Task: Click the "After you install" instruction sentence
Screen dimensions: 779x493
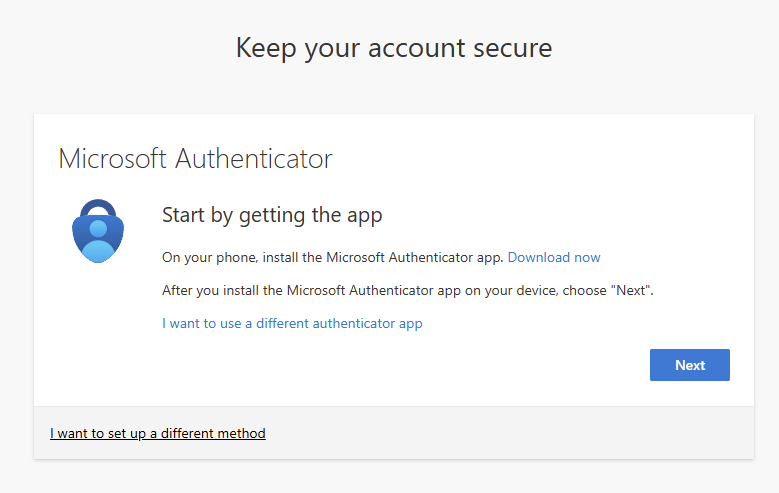Action: 407,290
